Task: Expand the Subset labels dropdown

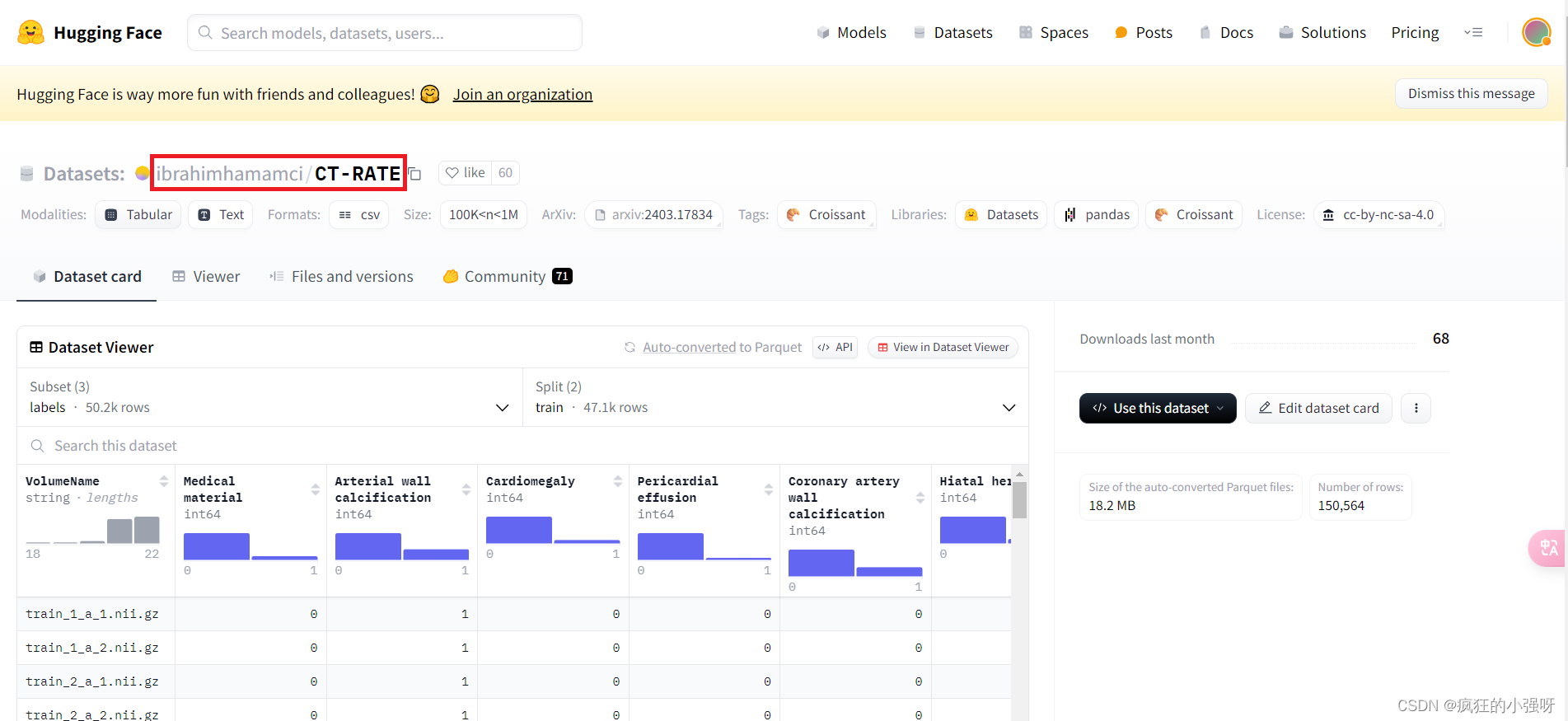Action: [x=270, y=397]
